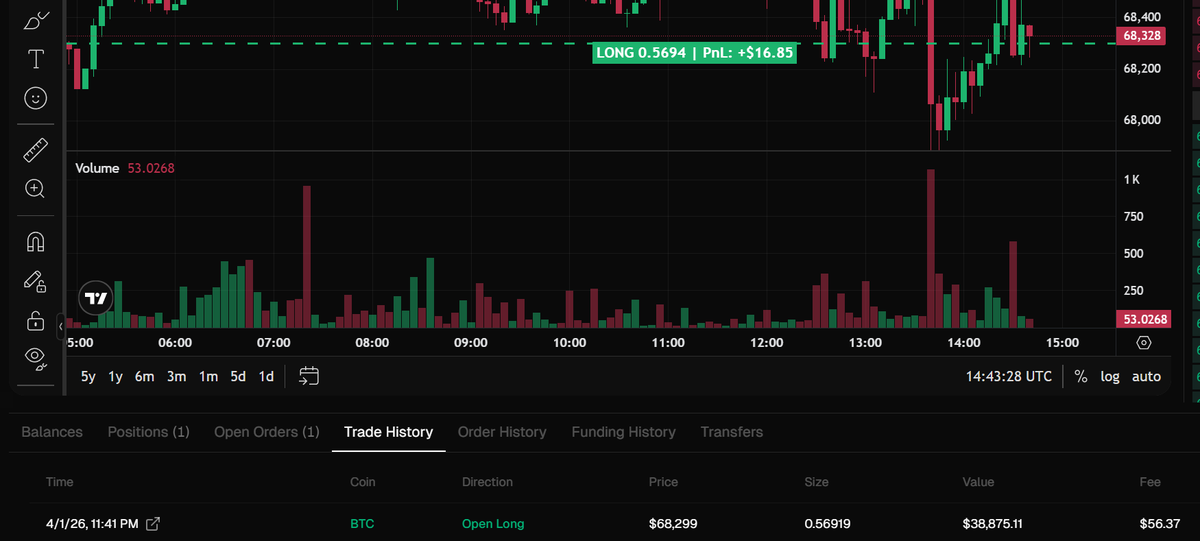Image resolution: width=1200 pixels, height=541 pixels.
Task: Set range to 5y
Action: 89,377
